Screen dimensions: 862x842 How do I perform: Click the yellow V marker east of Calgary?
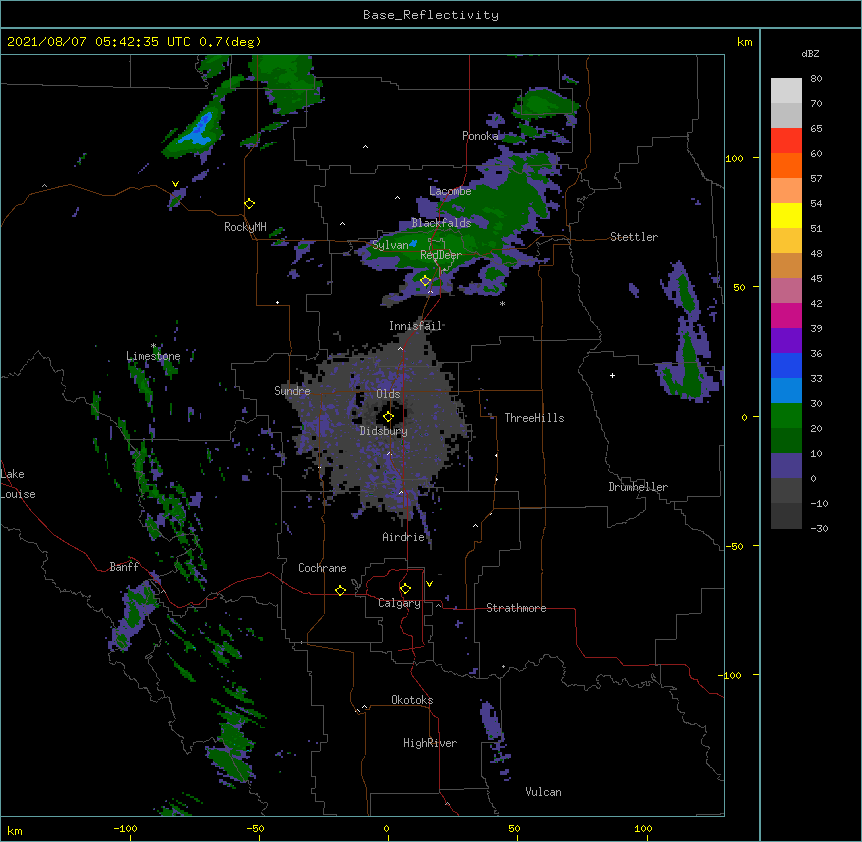pos(429,584)
